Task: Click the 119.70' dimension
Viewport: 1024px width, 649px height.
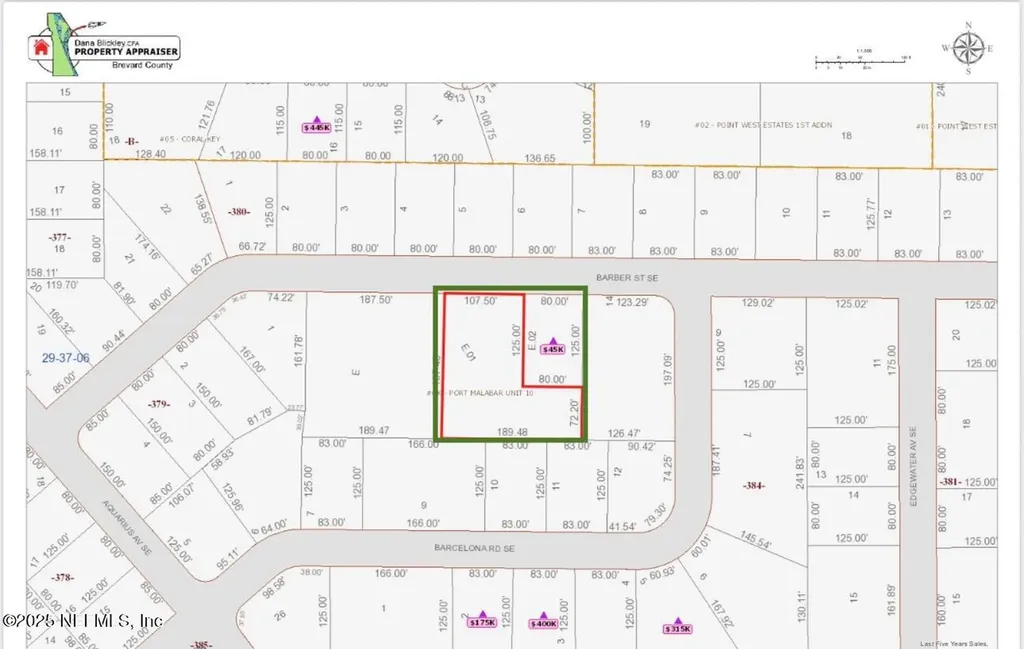Action: pyautogui.click(x=62, y=285)
